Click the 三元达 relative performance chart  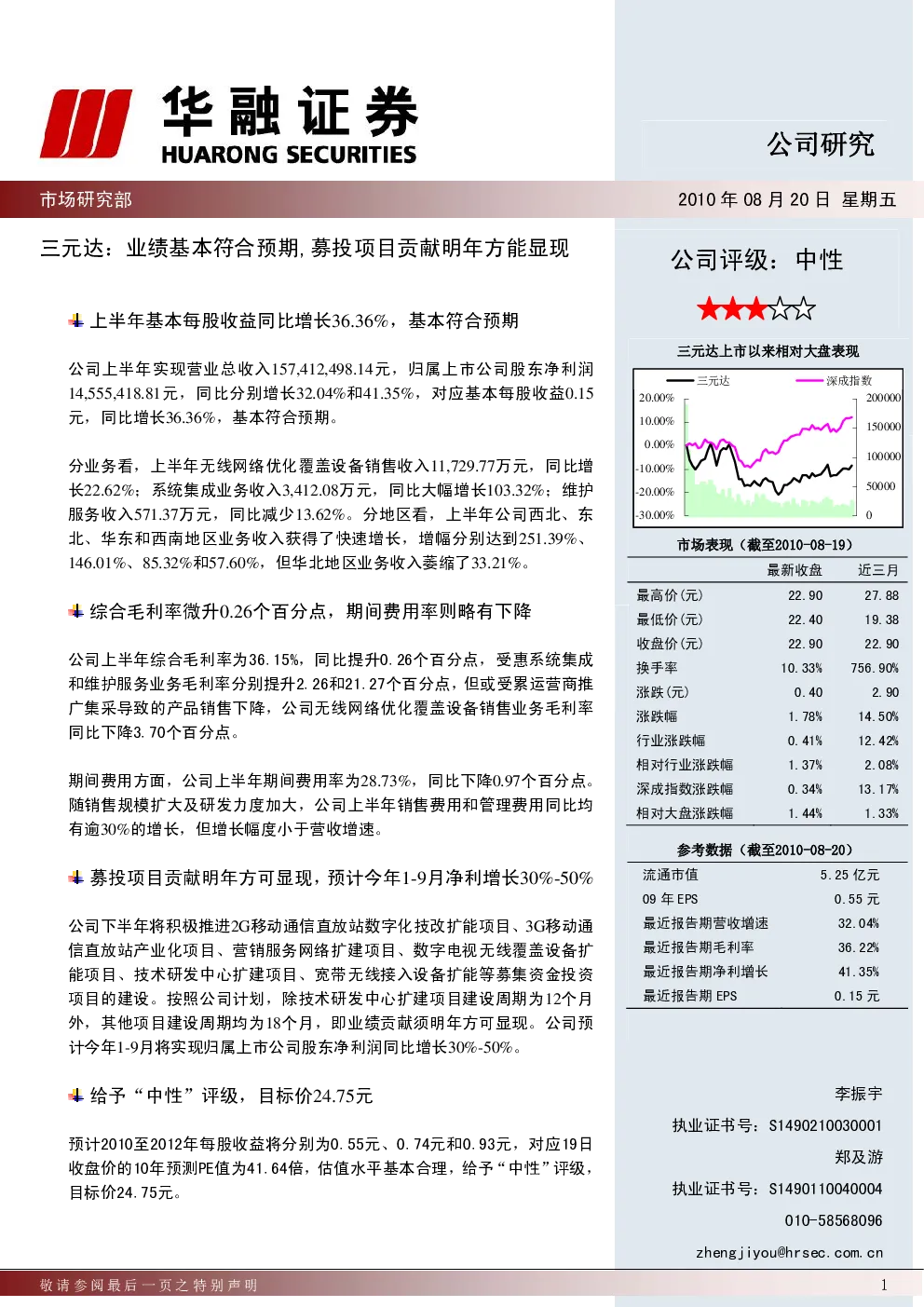pos(768,447)
